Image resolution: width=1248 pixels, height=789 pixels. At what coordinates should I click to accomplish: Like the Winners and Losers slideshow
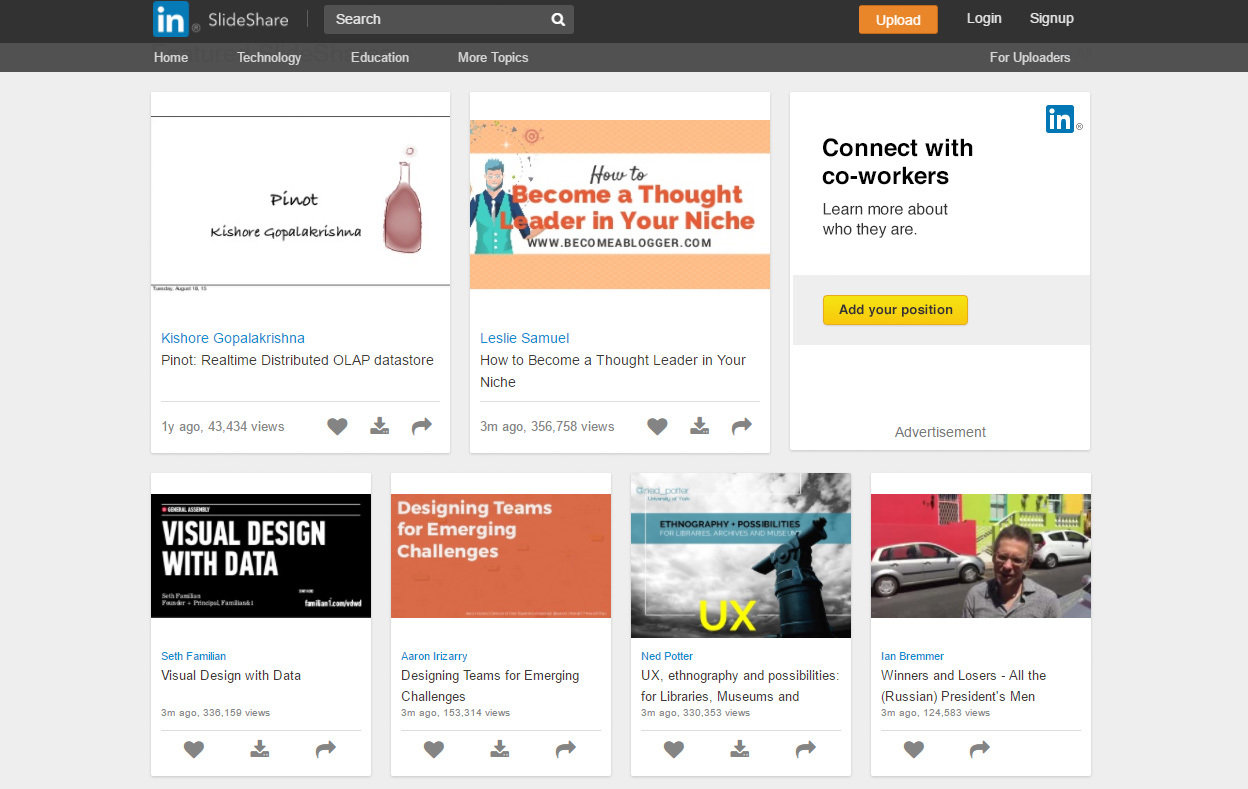tap(914, 749)
